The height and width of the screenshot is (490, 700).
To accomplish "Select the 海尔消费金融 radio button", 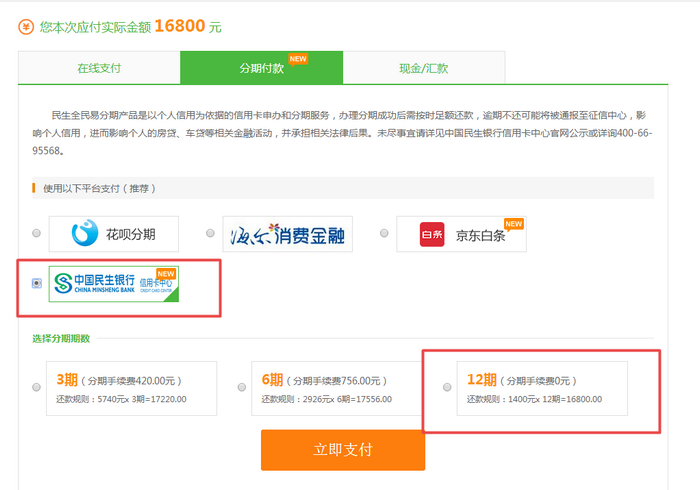I will click(x=211, y=234).
